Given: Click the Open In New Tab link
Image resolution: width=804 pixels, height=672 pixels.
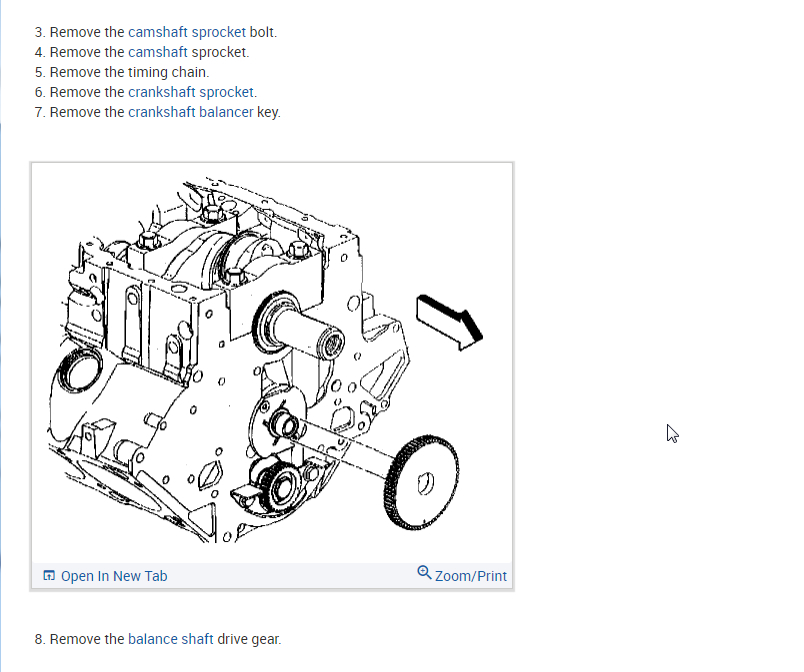Looking at the screenshot, I should coord(114,576).
